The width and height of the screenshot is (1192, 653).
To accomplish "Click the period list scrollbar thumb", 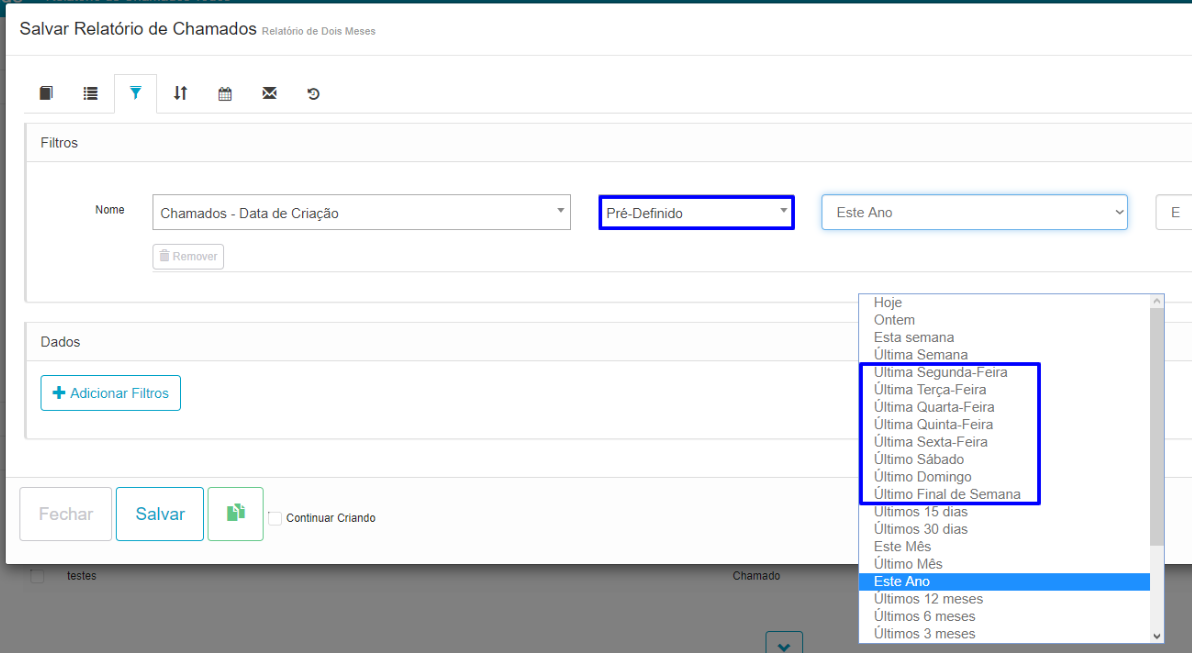I will (x=1157, y=426).
